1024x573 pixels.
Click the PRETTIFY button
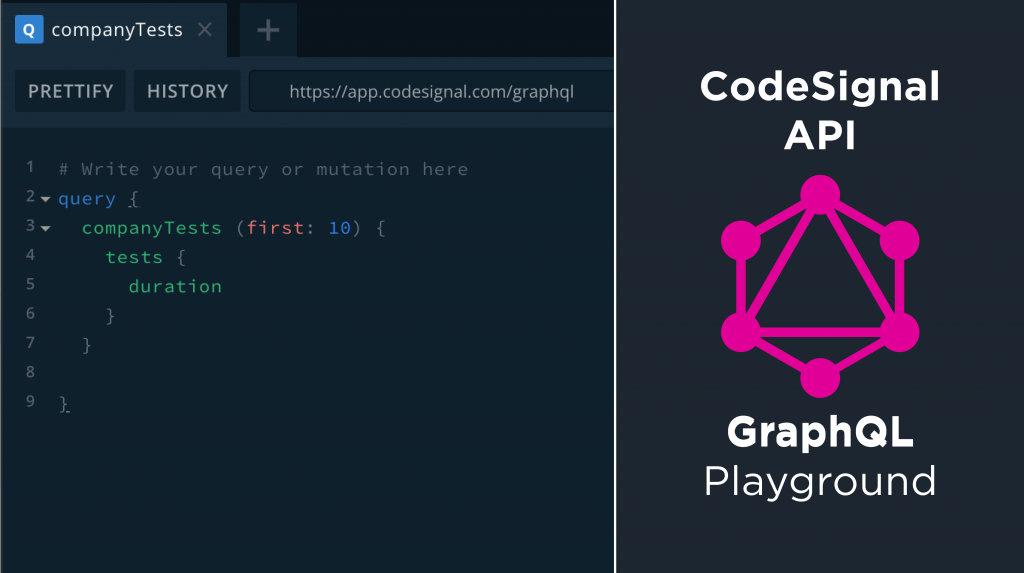71,91
